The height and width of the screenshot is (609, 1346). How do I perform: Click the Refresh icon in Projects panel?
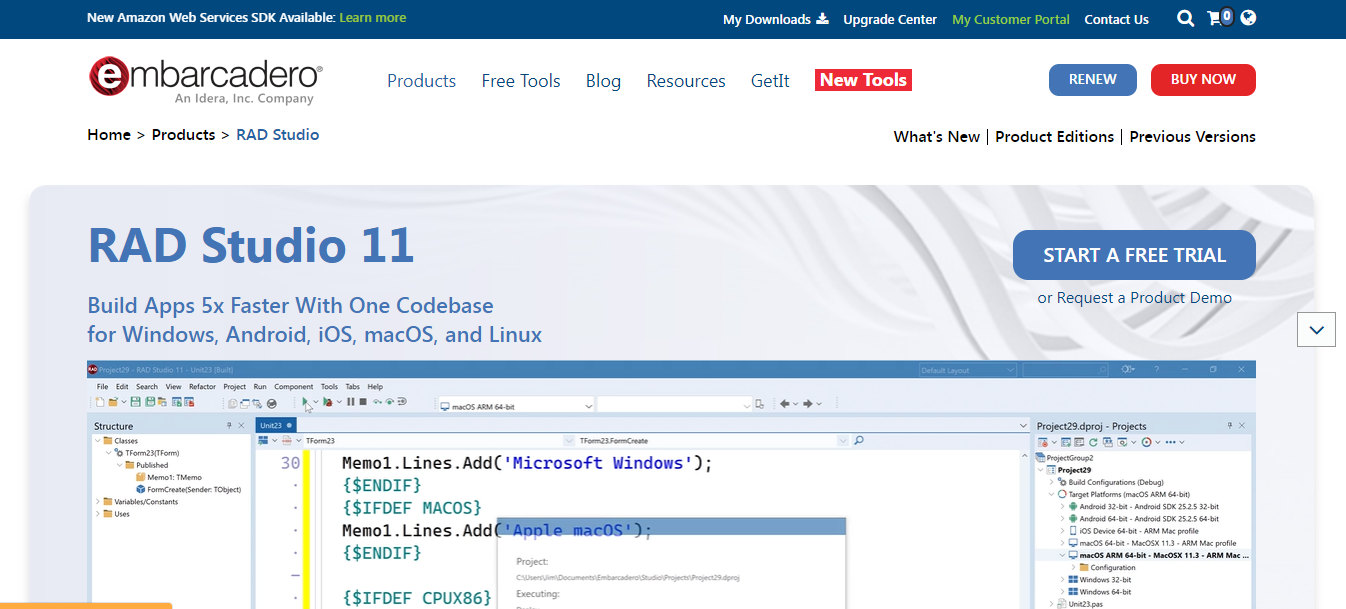tap(1093, 442)
